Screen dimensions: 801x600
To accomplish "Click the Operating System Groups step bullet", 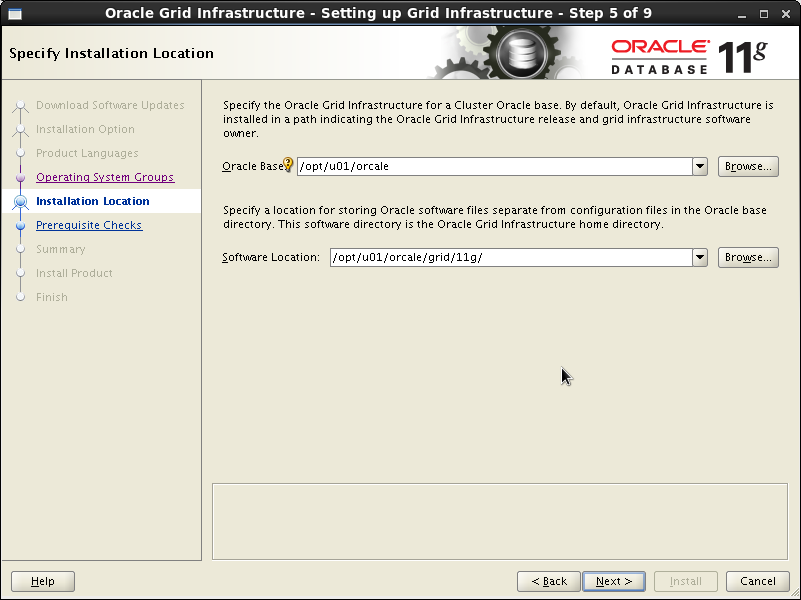I will coord(20,178).
